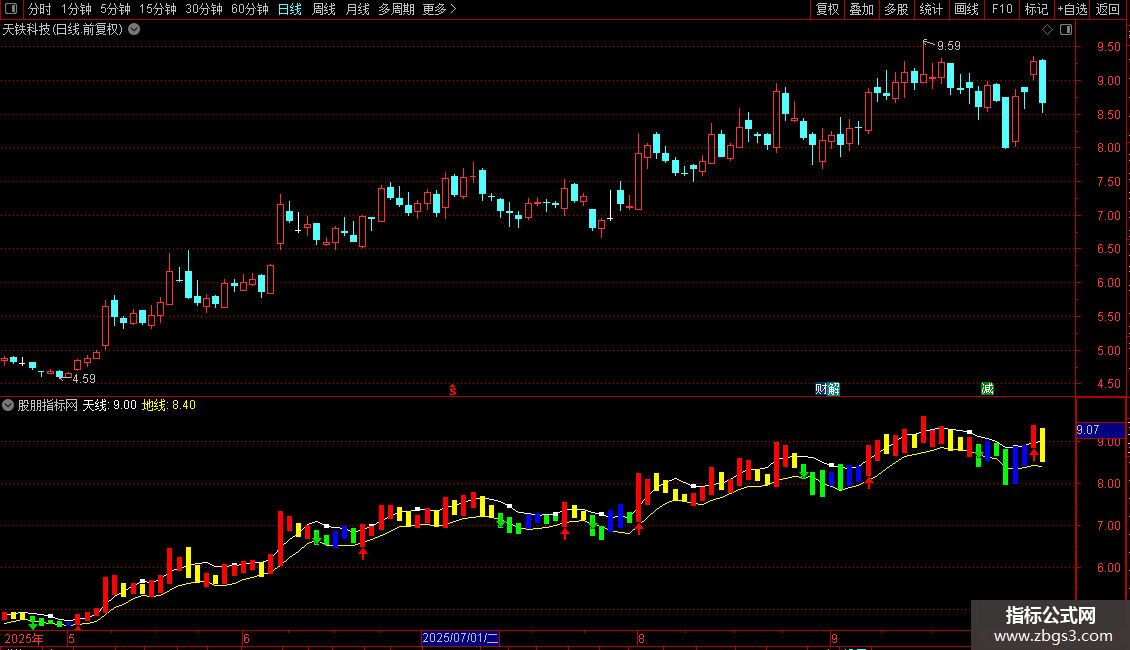The image size is (1130, 650).
Task: Open the 多股 multi-stock view
Action: [x=896, y=9]
